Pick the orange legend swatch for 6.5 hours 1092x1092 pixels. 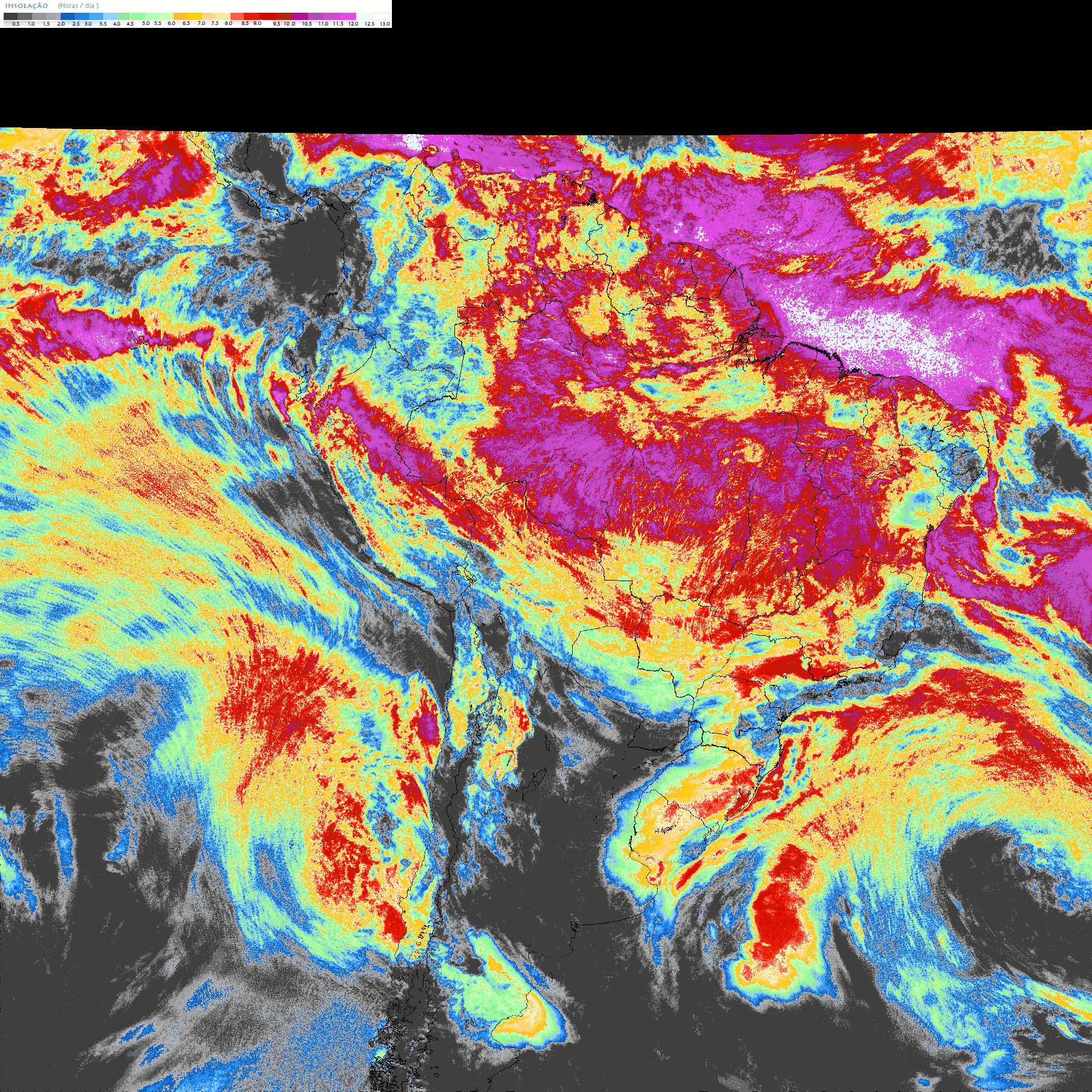(180, 16)
